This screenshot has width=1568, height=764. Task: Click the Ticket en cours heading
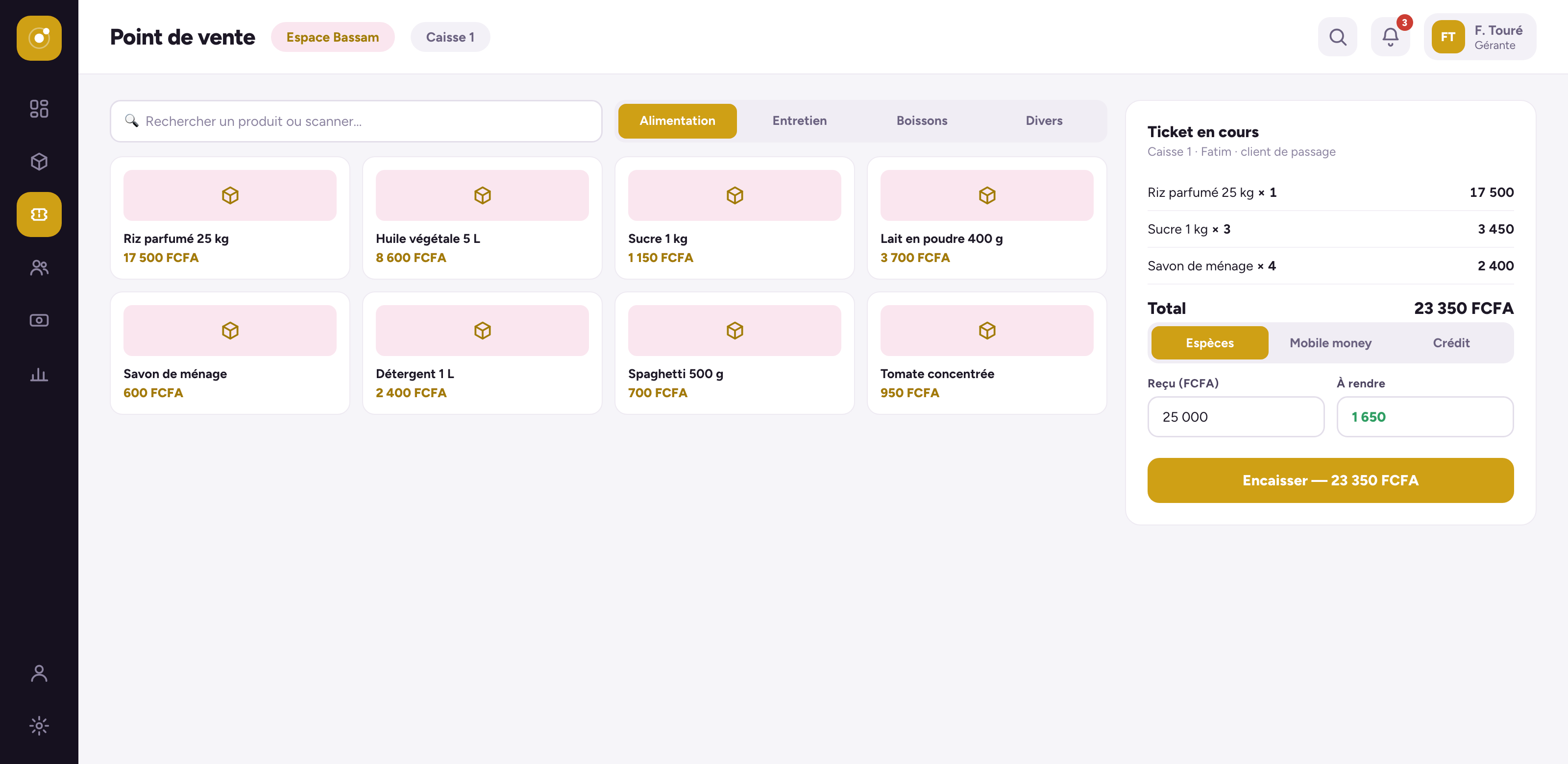point(1203,132)
